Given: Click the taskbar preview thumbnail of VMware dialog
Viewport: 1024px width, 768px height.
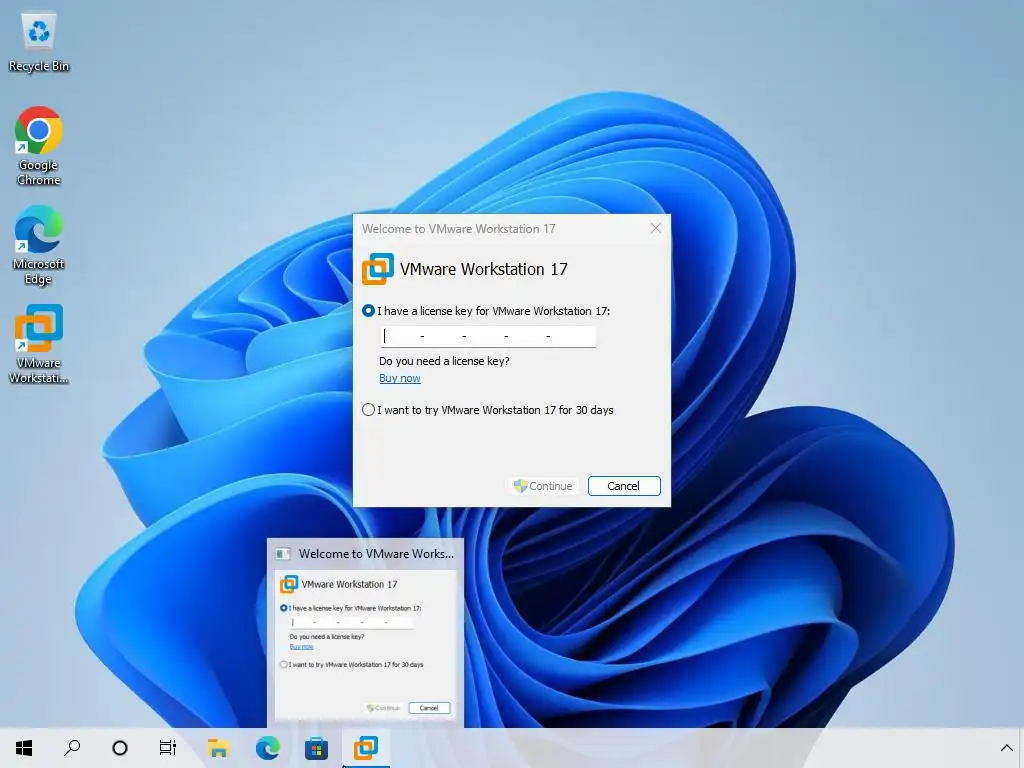Looking at the screenshot, I should 365,645.
